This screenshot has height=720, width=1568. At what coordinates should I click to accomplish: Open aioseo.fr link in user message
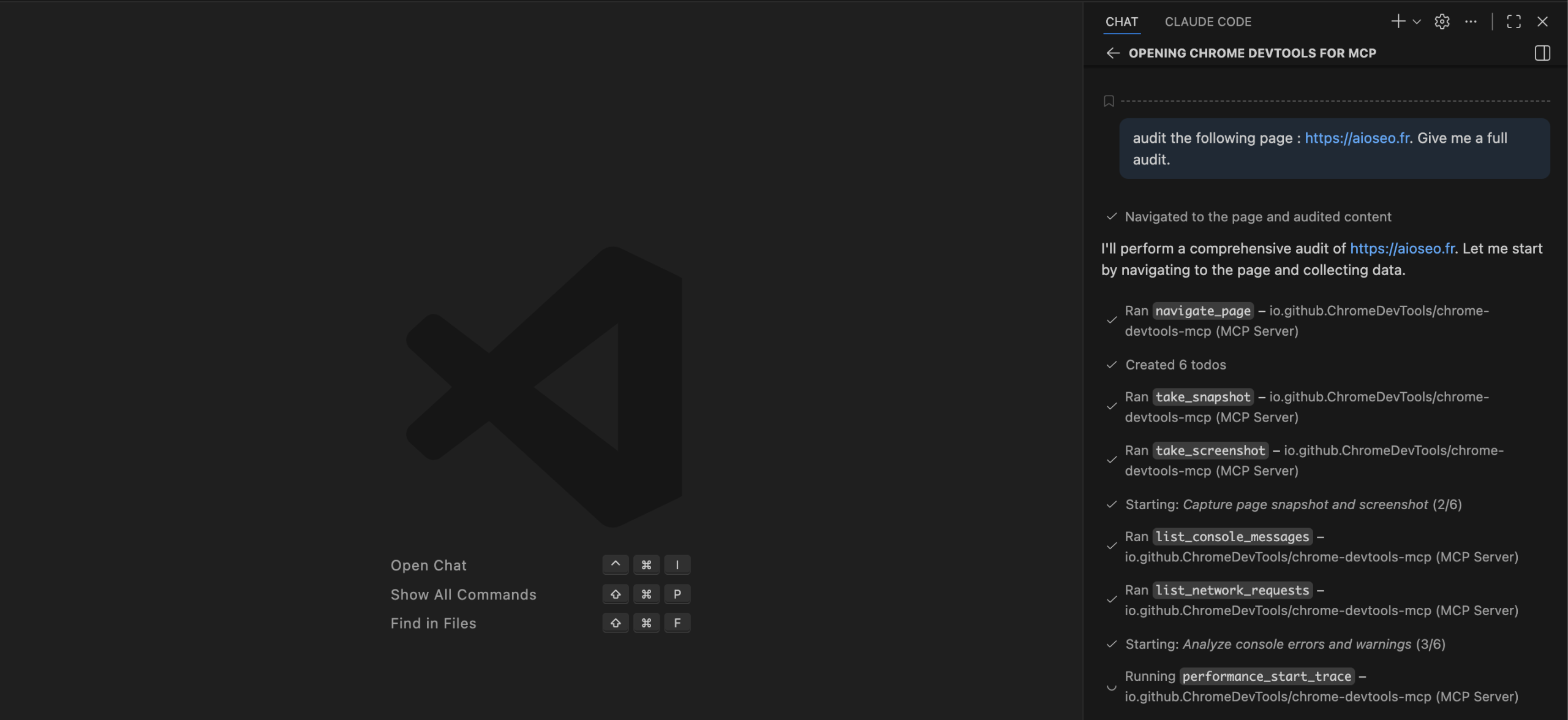pyautogui.click(x=1357, y=138)
